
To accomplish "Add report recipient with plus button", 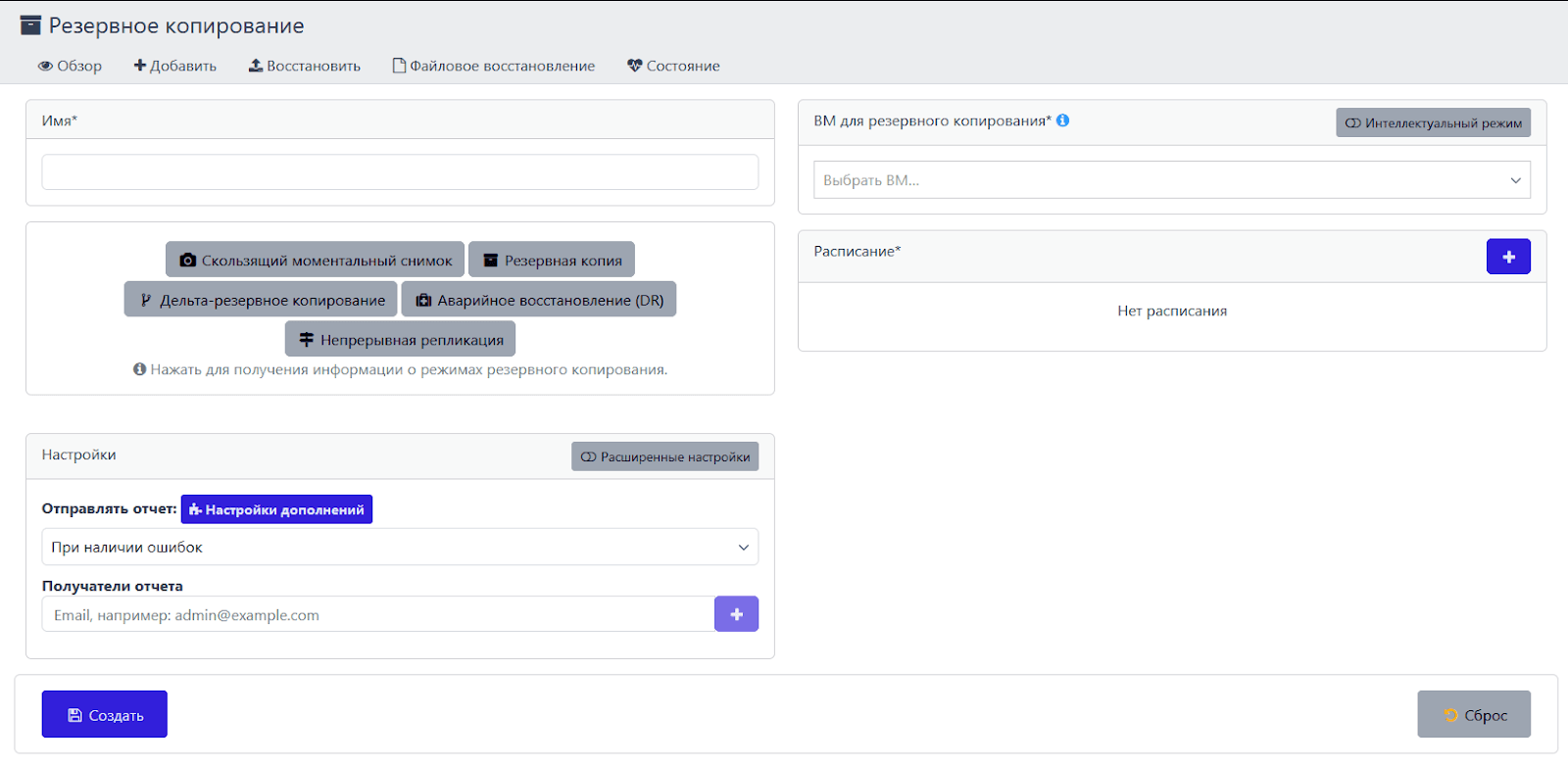I will [736, 614].
